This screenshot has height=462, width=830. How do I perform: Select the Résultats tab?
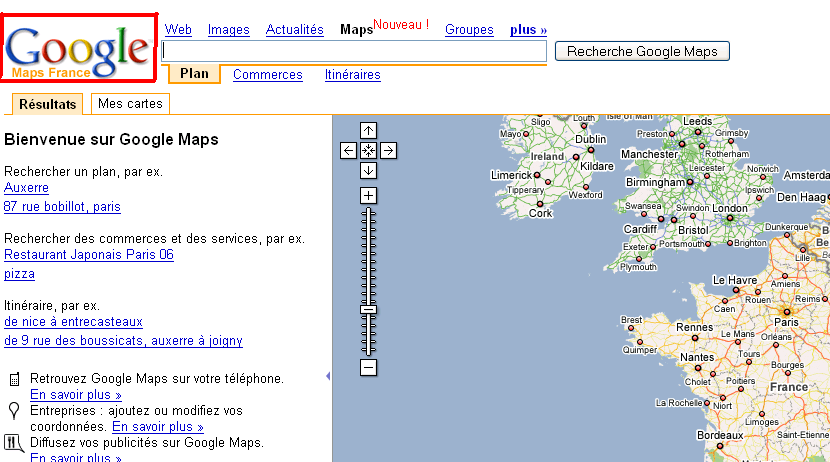pyautogui.click(x=48, y=104)
